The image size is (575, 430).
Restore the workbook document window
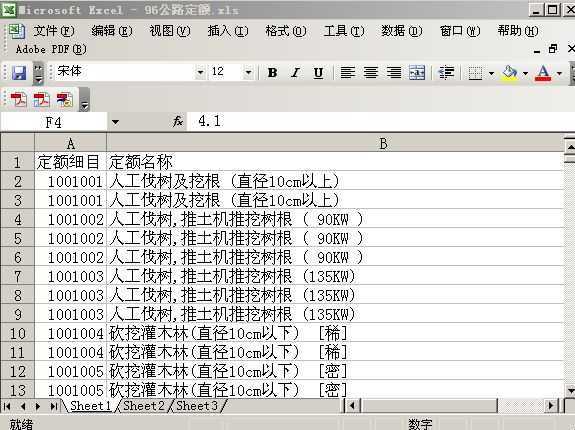[553, 48]
